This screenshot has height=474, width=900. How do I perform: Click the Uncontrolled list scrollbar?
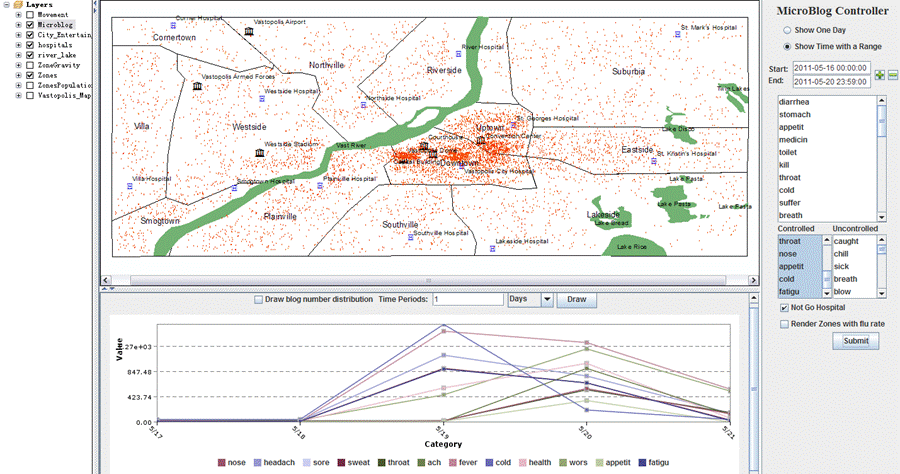882,266
